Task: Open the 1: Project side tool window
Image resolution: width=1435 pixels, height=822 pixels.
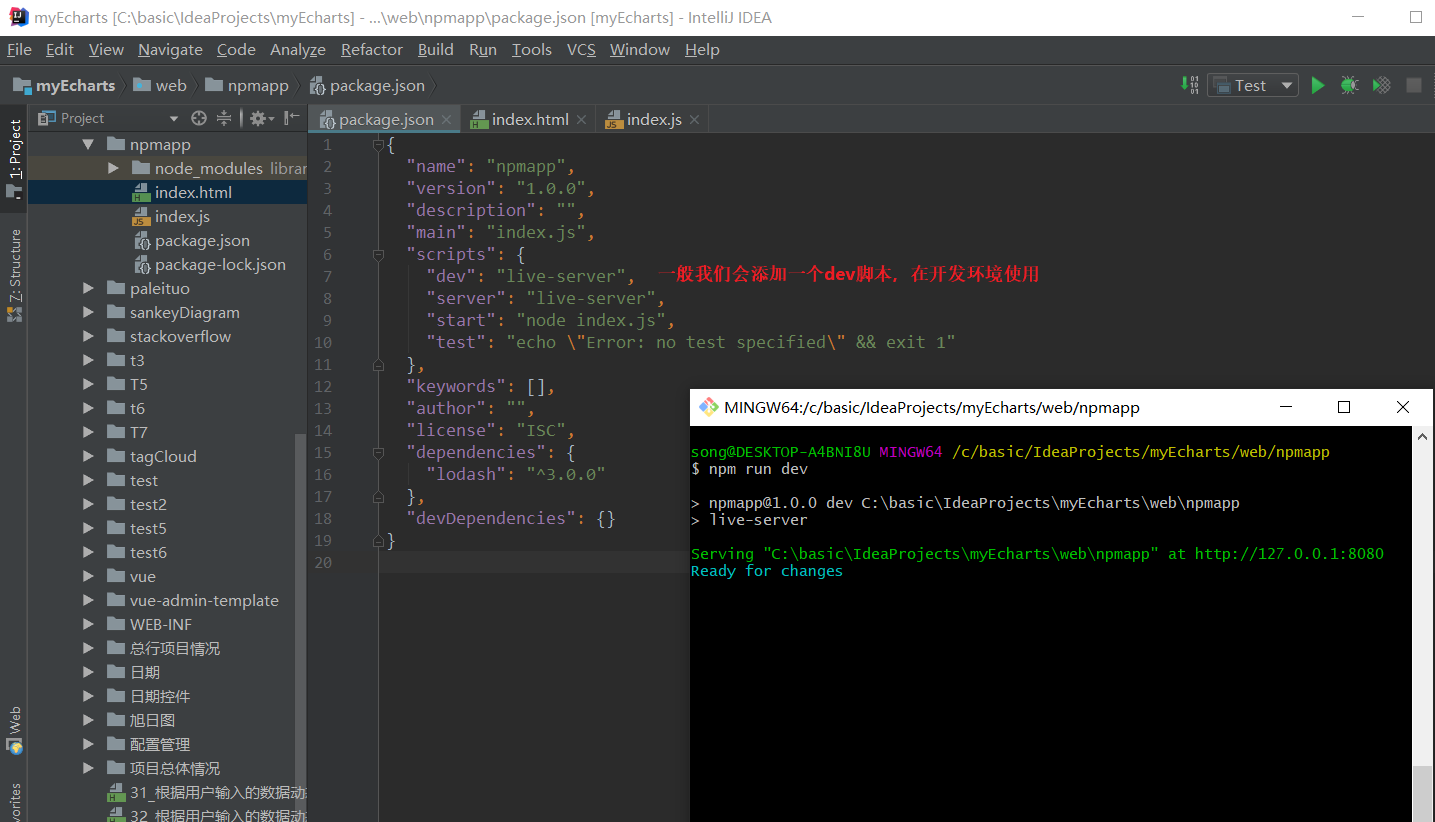Action: (x=14, y=157)
